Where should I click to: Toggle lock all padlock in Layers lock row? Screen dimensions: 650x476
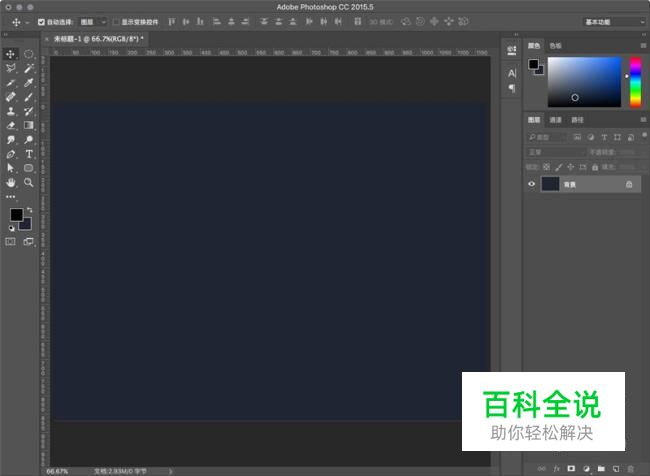coord(595,167)
